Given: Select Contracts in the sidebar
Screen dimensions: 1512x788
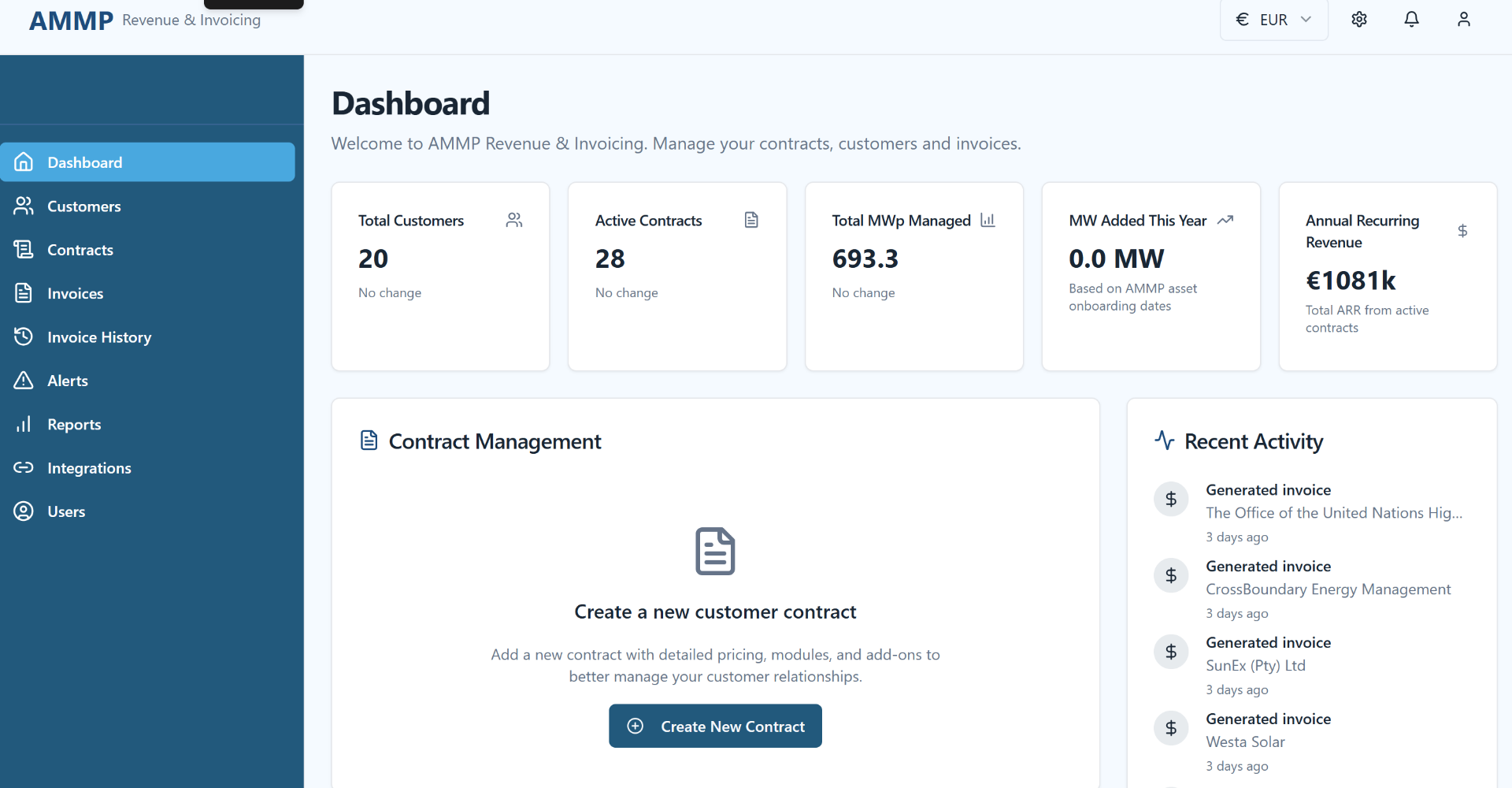Looking at the screenshot, I should pyautogui.click(x=80, y=250).
